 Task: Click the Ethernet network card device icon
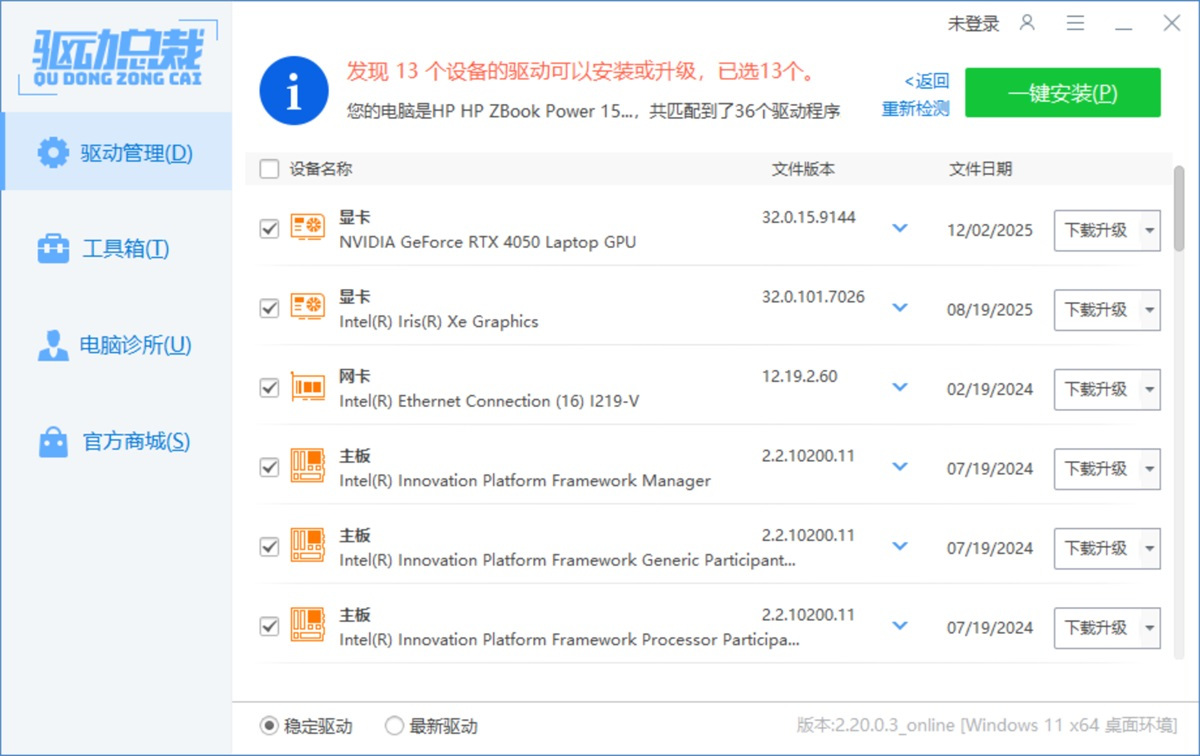[x=307, y=388]
